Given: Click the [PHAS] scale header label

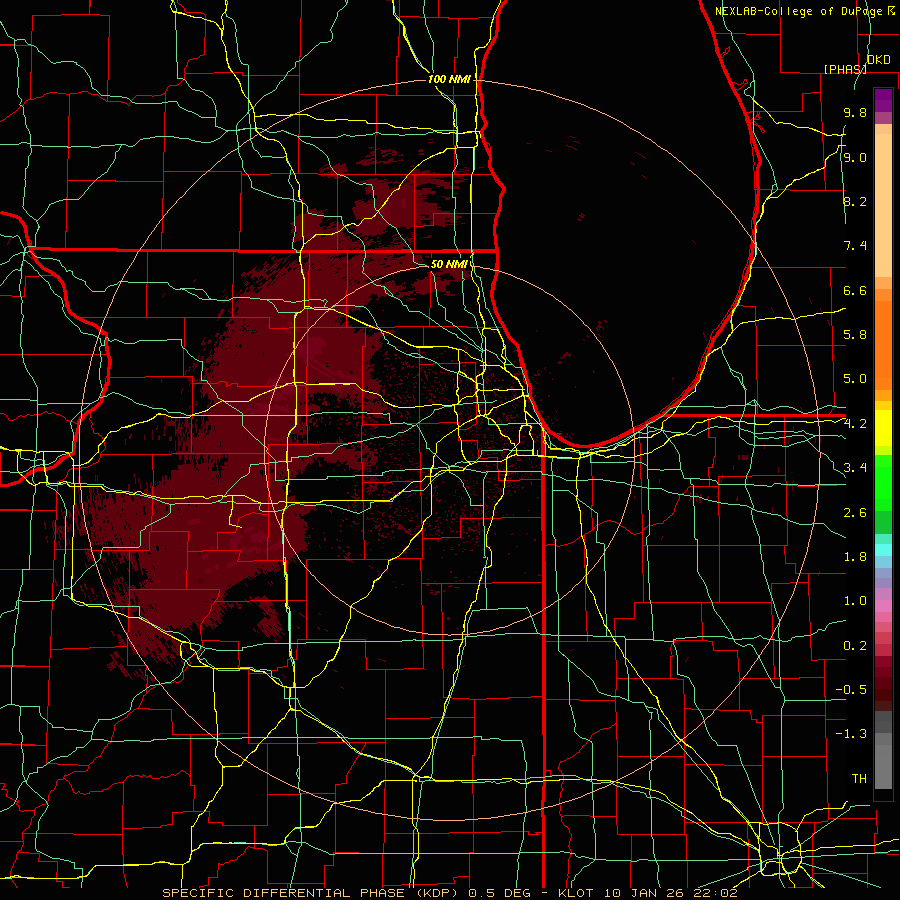Looking at the screenshot, I should pyautogui.click(x=845, y=69).
